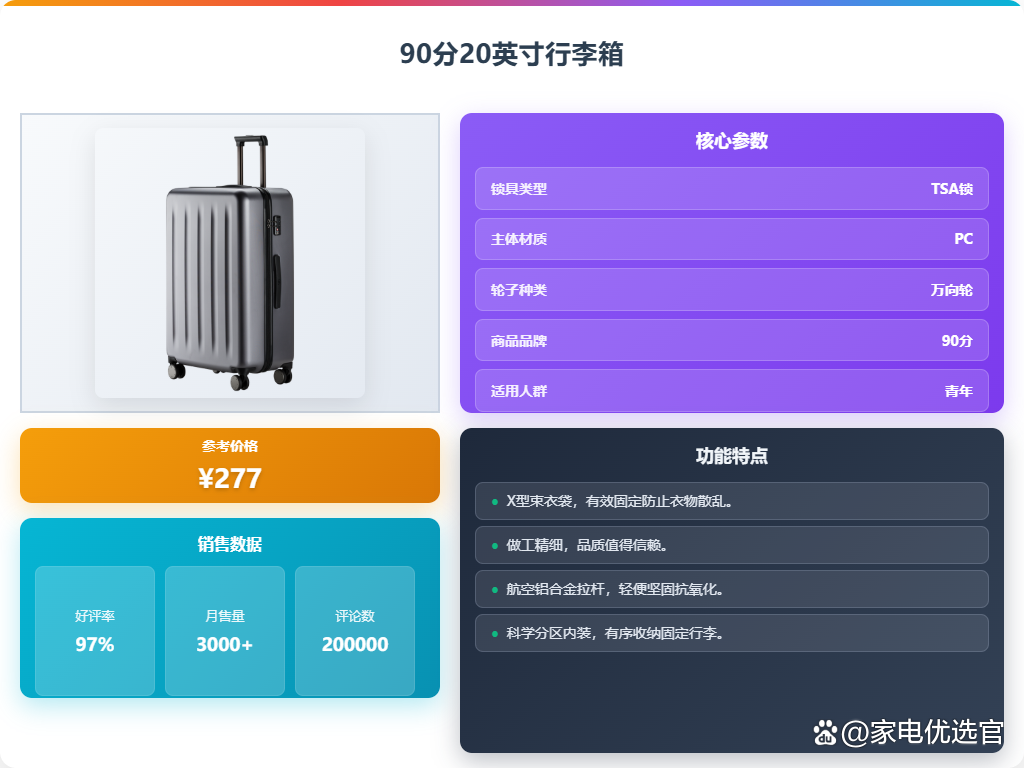The height and width of the screenshot is (768, 1024).
Task: Click the 销售数据 section heading
Action: coord(230,544)
